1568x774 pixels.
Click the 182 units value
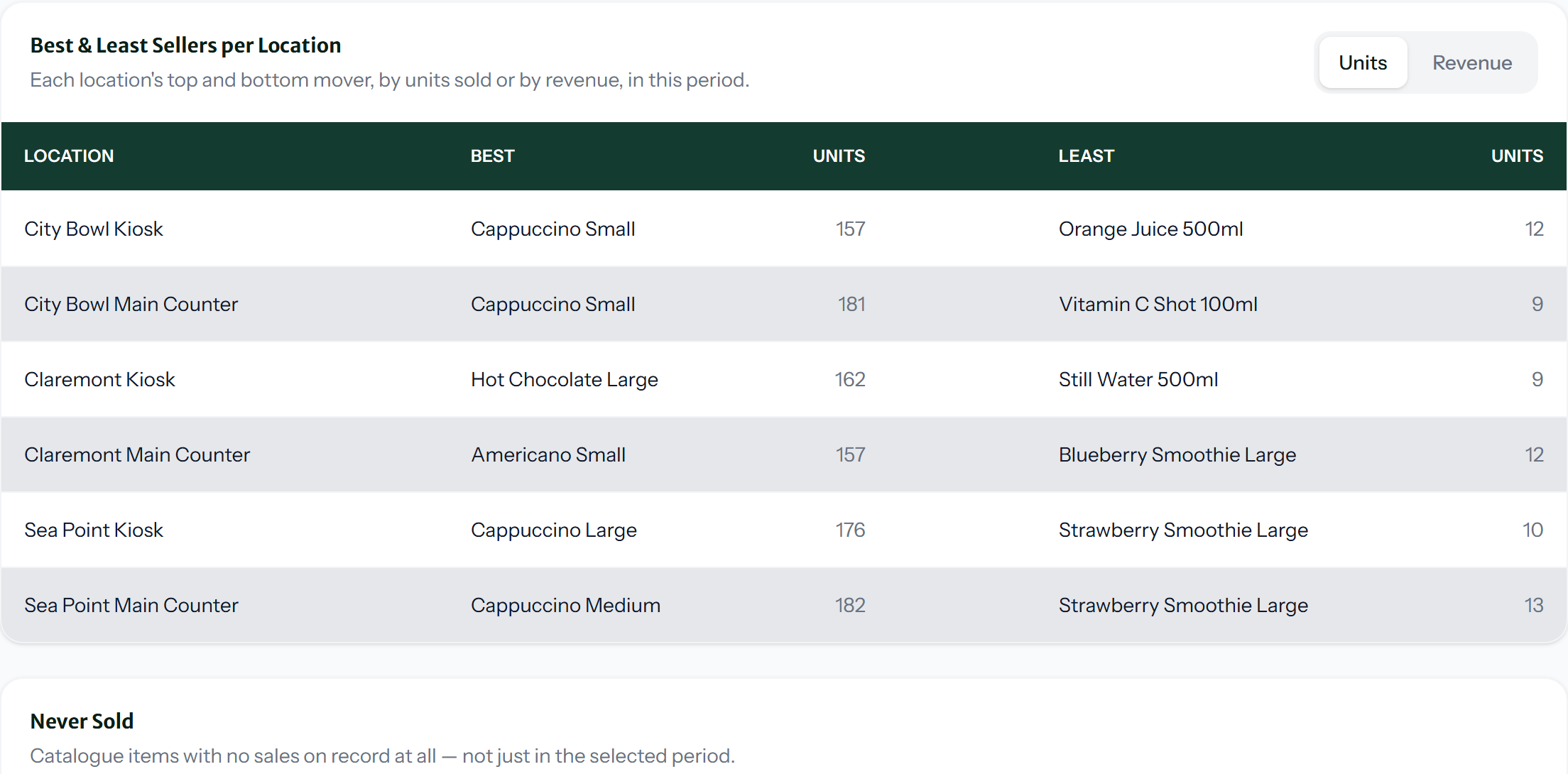[850, 605]
